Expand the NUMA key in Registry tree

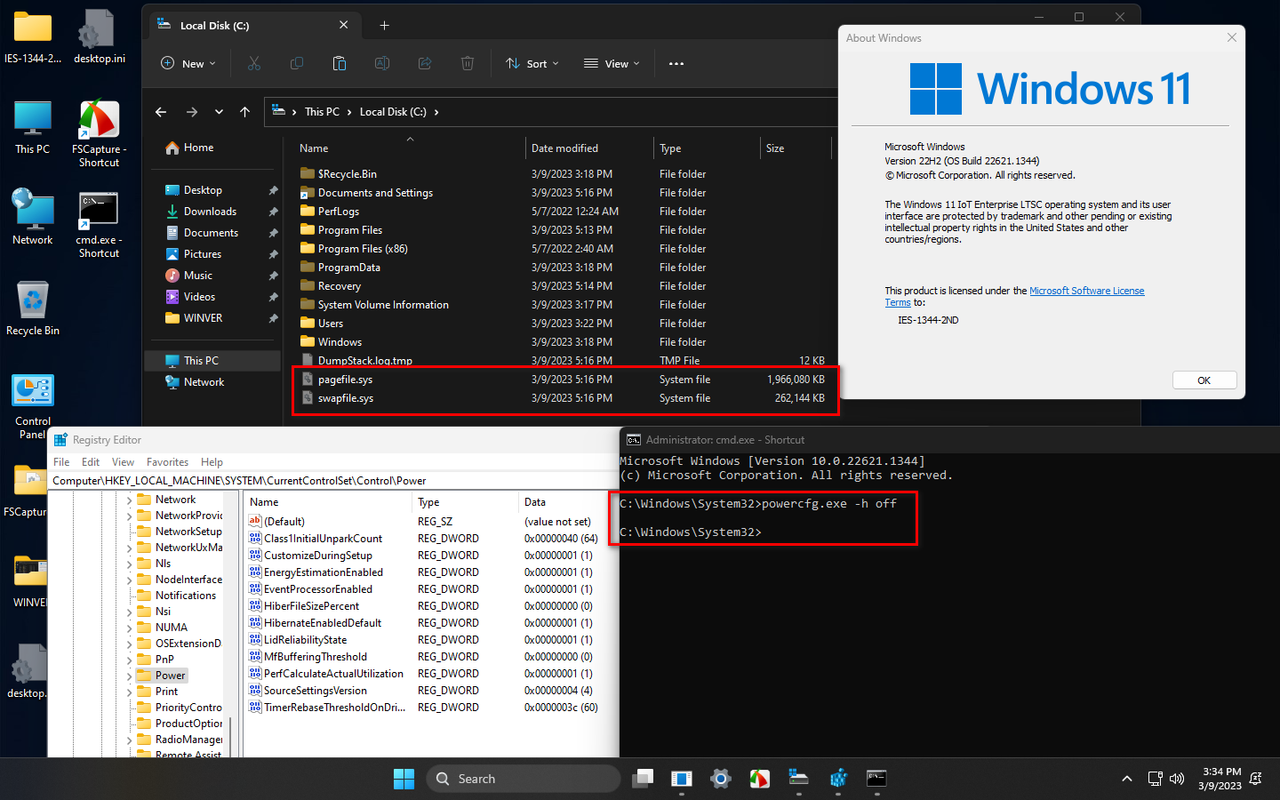click(129, 627)
